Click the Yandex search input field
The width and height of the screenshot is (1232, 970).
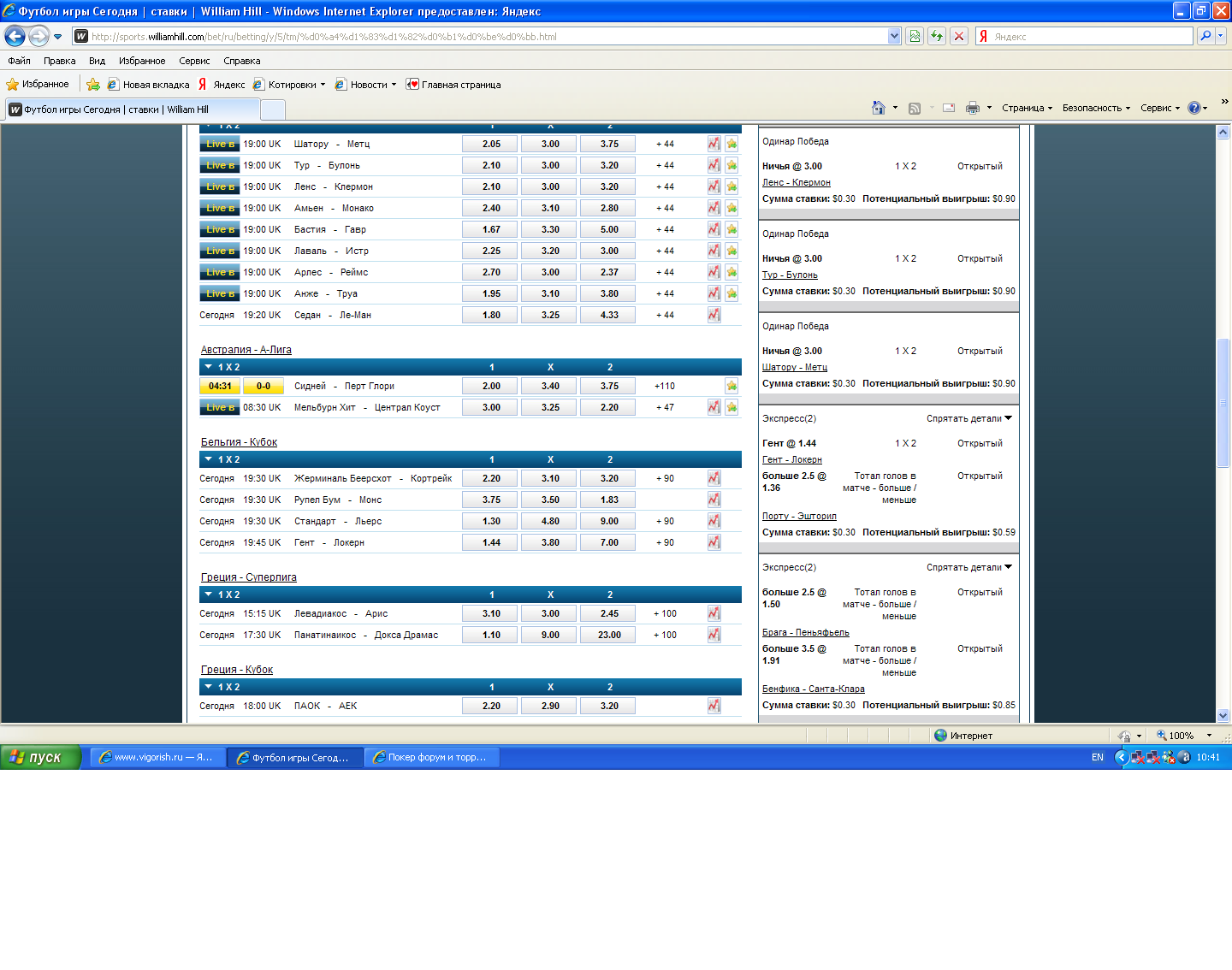click(x=1090, y=36)
